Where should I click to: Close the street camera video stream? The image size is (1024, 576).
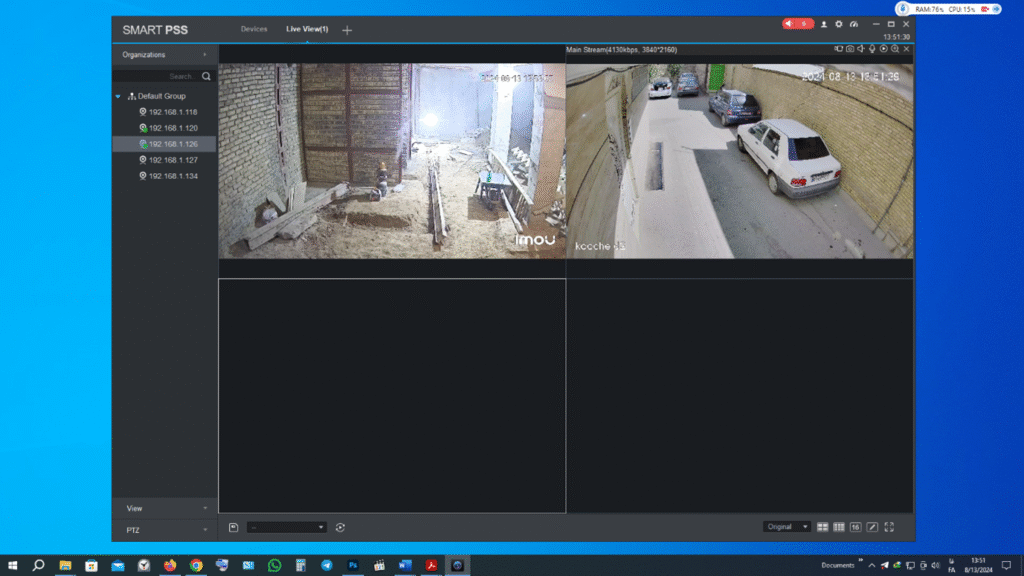(x=906, y=49)
